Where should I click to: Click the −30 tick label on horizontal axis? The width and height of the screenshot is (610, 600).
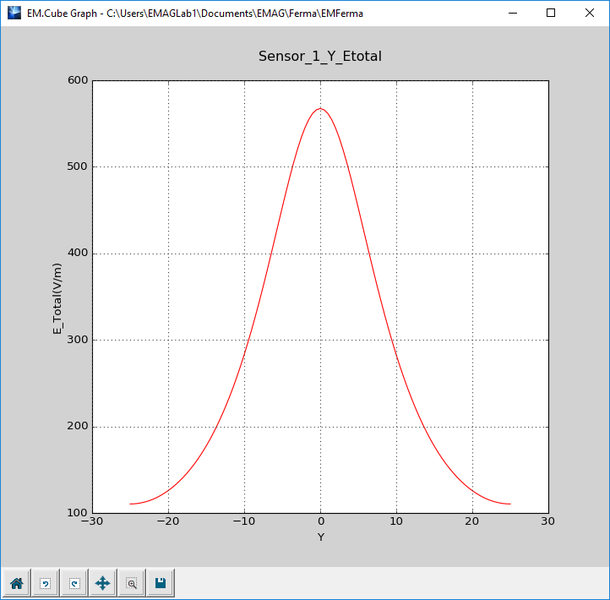92,521
